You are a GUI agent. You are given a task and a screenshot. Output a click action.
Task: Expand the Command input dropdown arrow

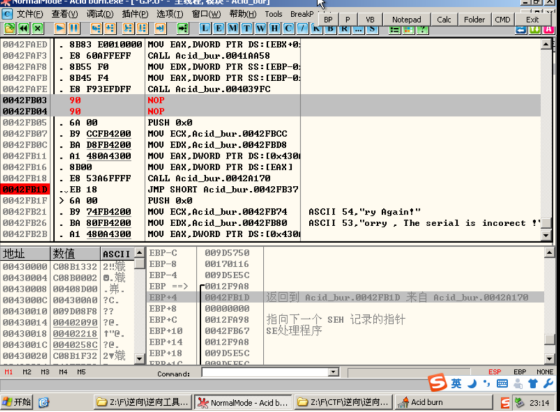(x=333, y=372)
